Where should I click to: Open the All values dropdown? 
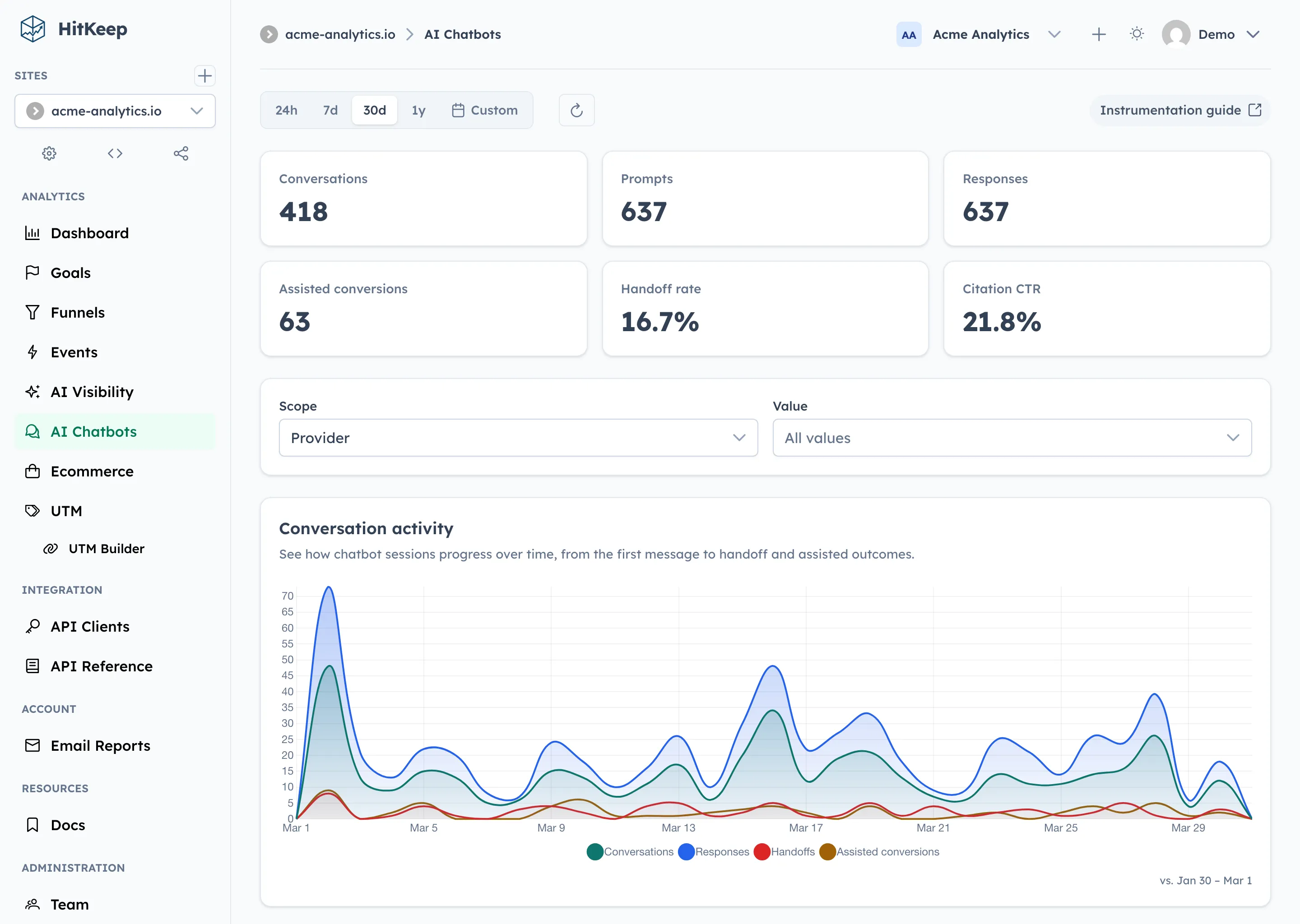[1012, 438]
